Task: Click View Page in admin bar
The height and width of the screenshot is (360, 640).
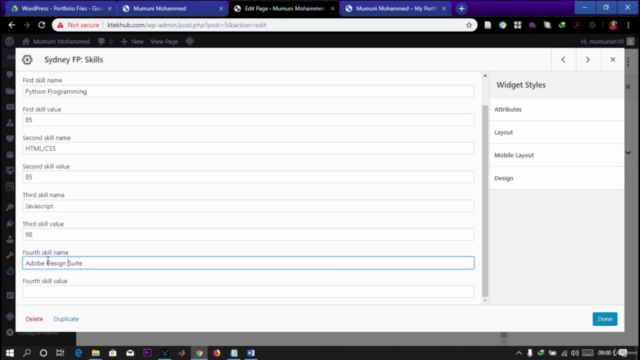Action: tap(164, 41)
